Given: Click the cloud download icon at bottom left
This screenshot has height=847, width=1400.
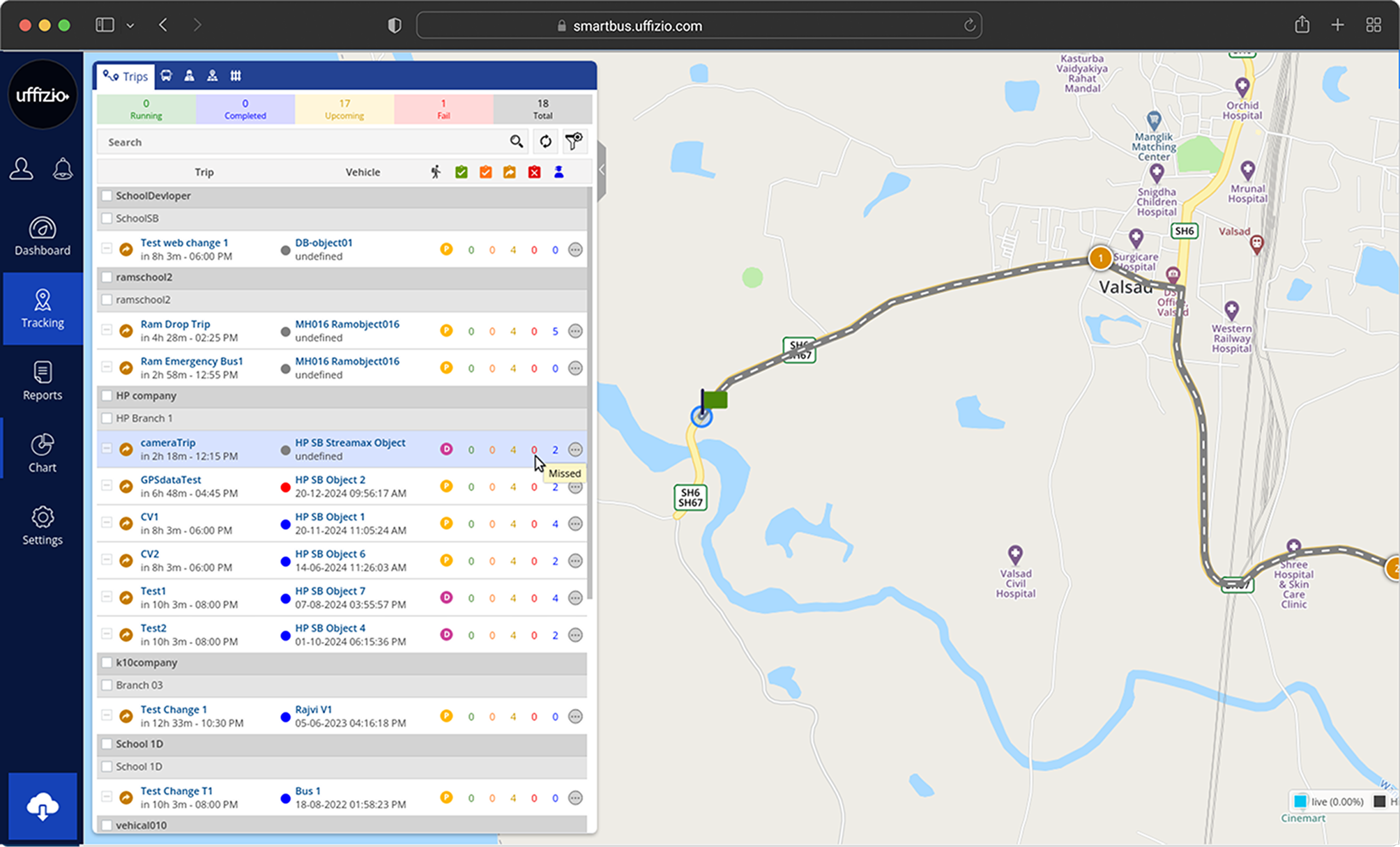Looking at the screenshot, I should pyautogui.click(x=43, y=806).
